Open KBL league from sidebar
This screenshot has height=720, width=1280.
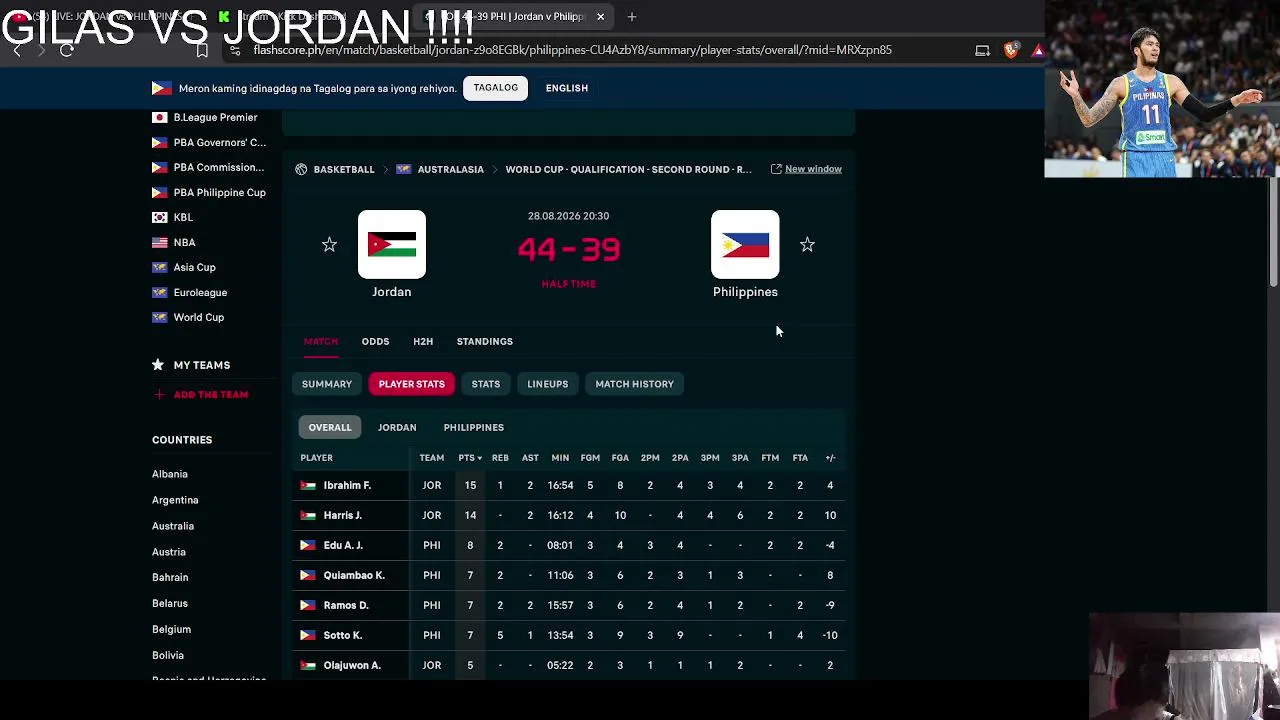pyautogui.click(x=183, y=217)
